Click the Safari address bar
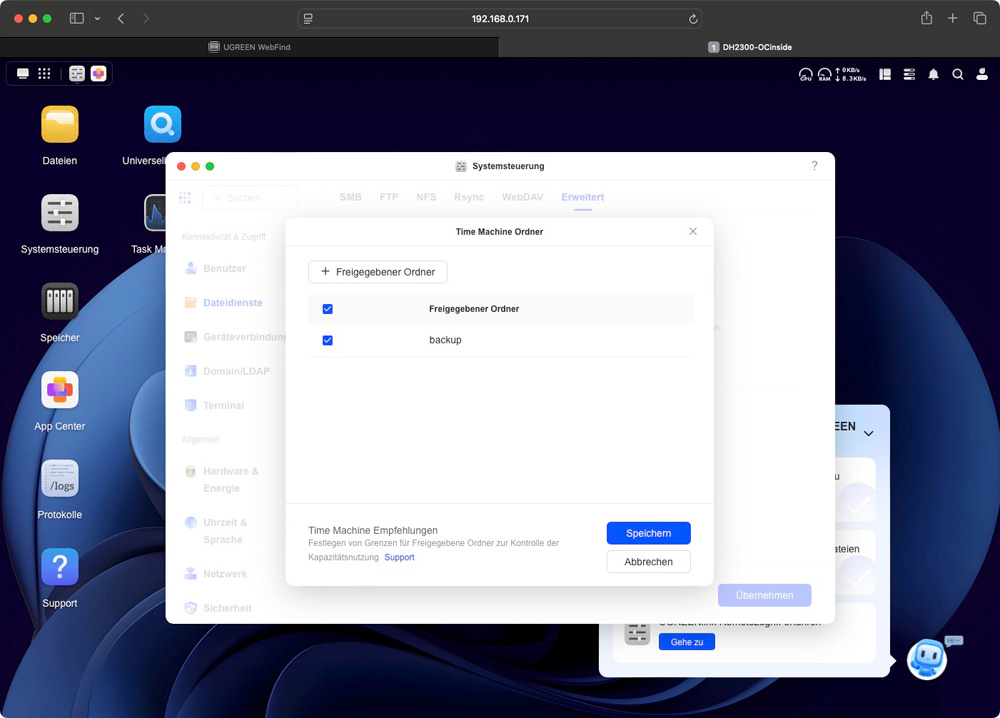This screenshot has height=718, width=1000. (x=500, y=19)
